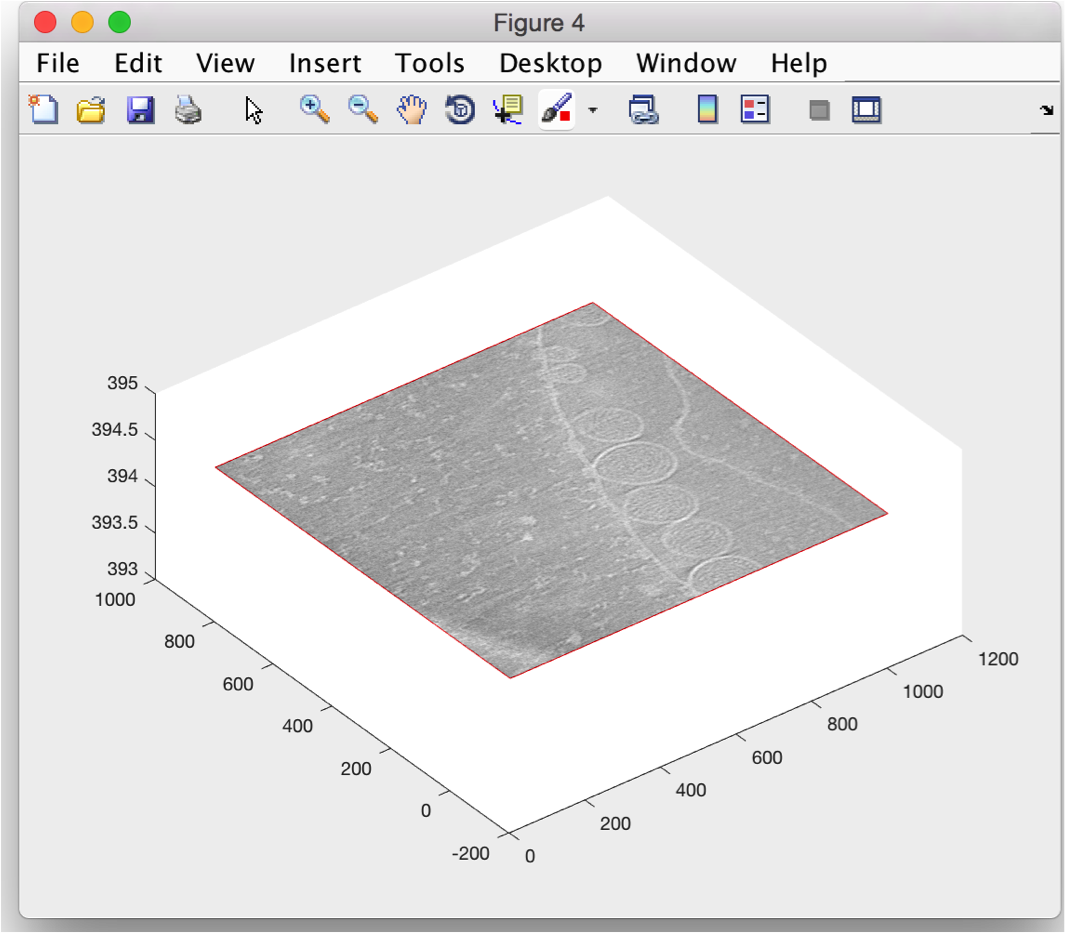
Task: Open the Window menu
Action: coord(686,63)
